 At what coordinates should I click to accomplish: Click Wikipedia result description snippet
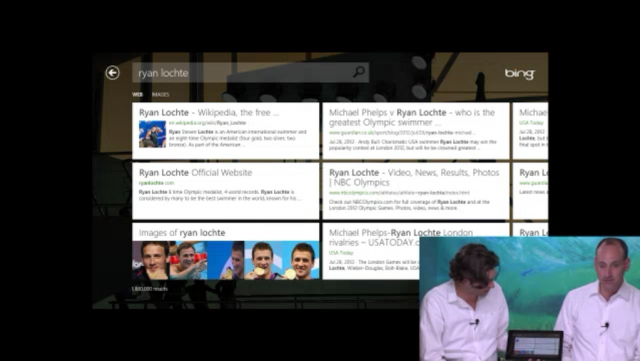[x=238, y=138]
